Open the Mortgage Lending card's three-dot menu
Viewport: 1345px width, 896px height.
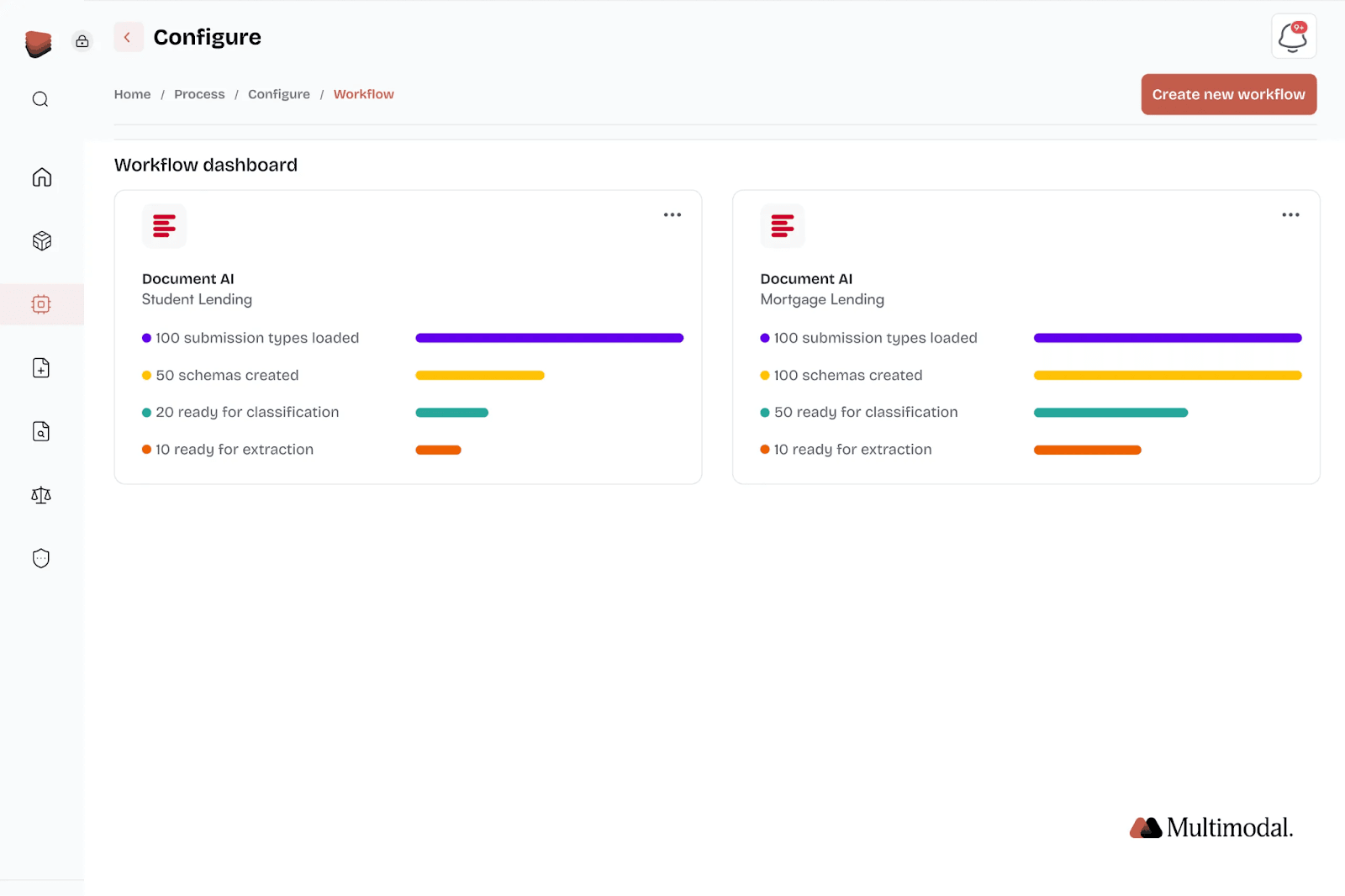click(1290, 215)
